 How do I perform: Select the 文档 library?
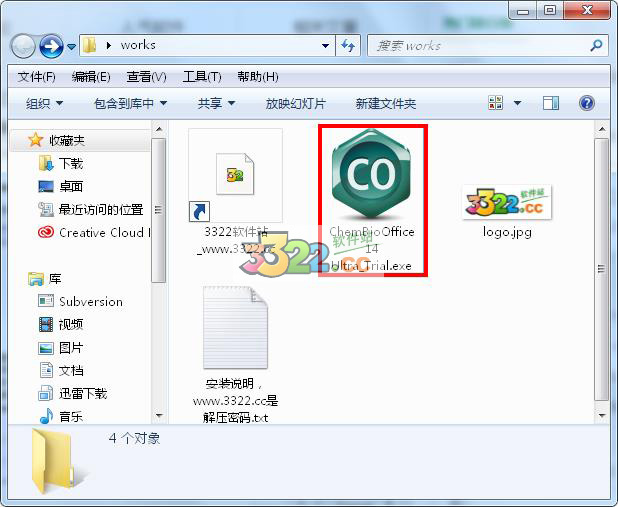coord(71,371)
